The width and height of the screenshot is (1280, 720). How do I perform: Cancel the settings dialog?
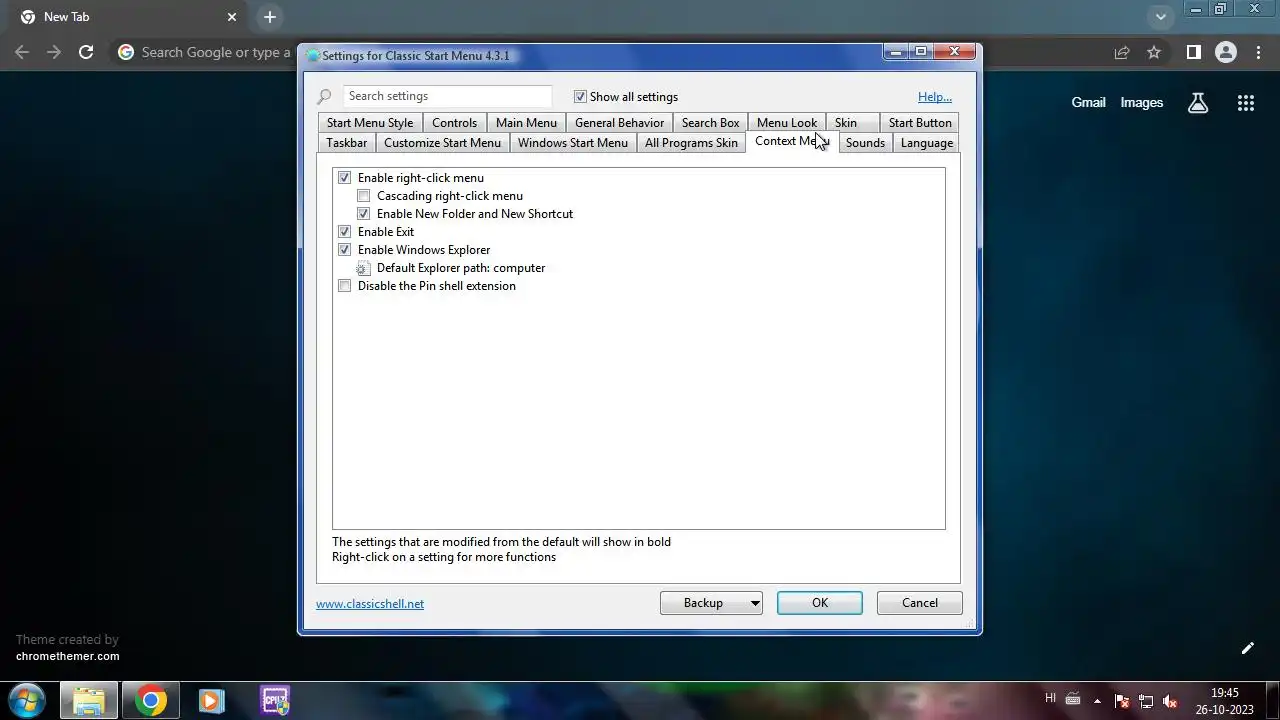920,603
